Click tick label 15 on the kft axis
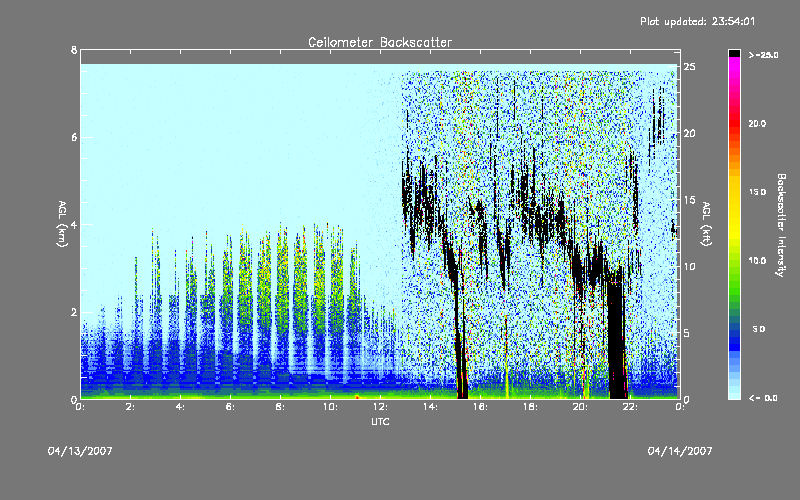This screenshot has height=500, width=800. [689, 200]
